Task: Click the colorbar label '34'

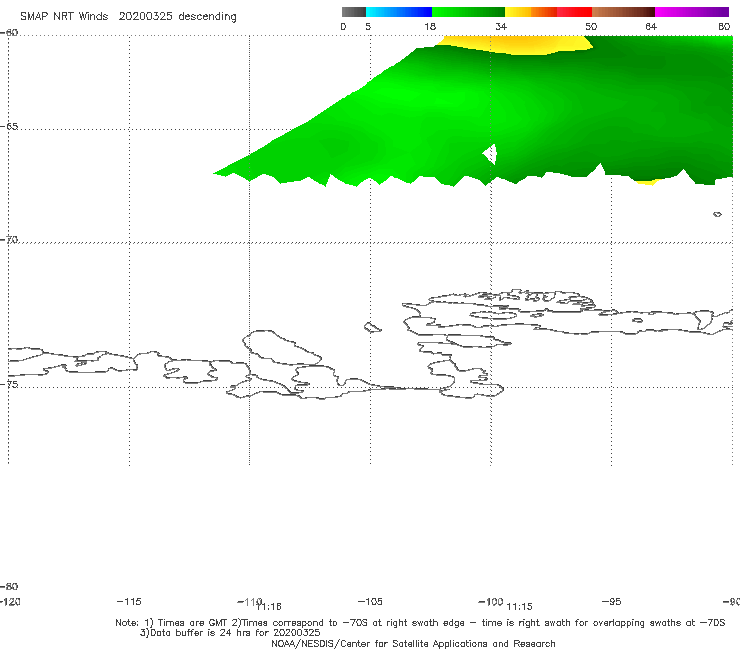Action: pyautogui.click(x=501, y=26)
